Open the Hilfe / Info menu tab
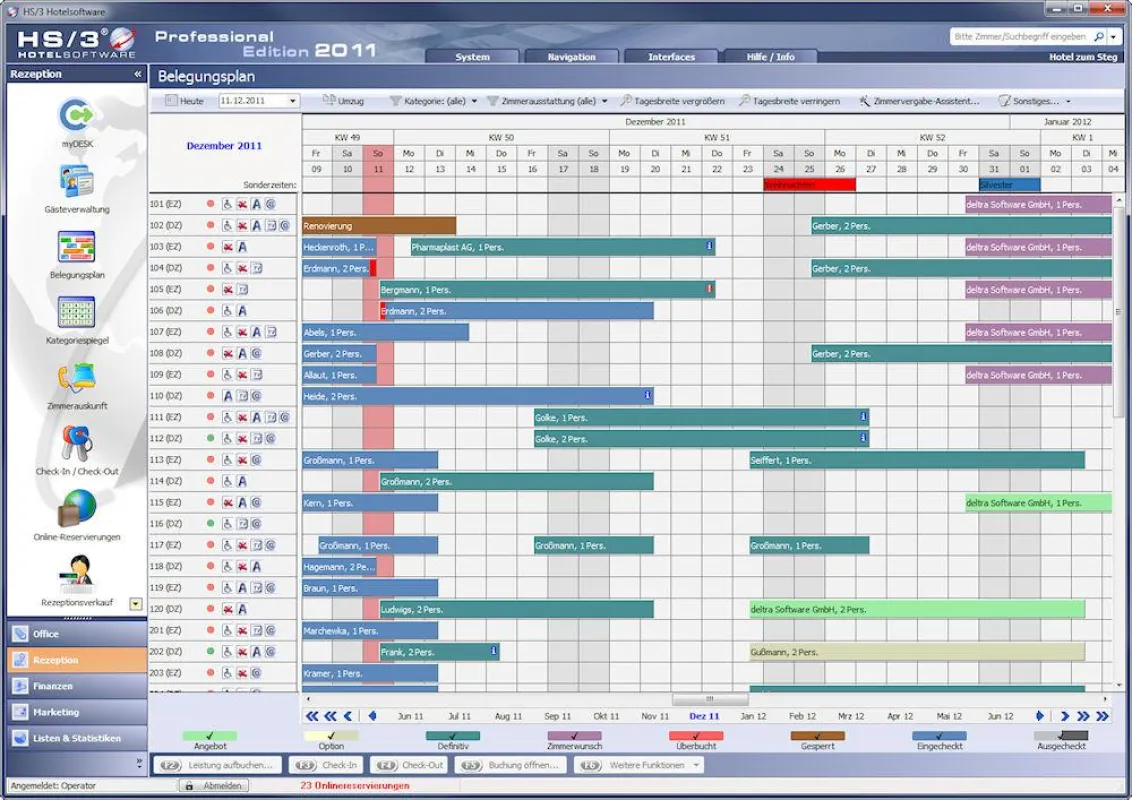This screenshot has width=1132, height=800. coord(770,56)
